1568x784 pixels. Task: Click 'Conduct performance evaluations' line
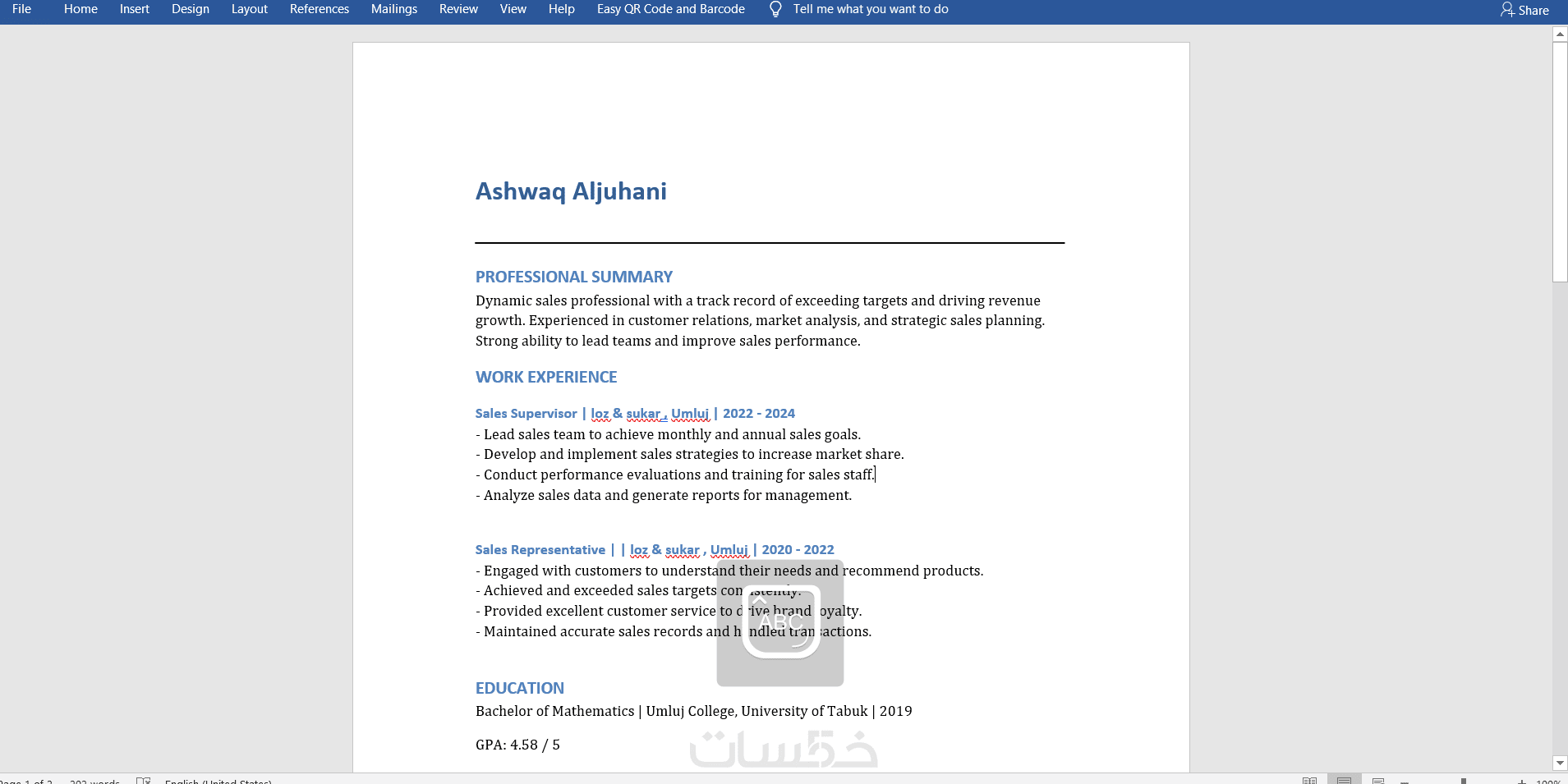[675, 475]
